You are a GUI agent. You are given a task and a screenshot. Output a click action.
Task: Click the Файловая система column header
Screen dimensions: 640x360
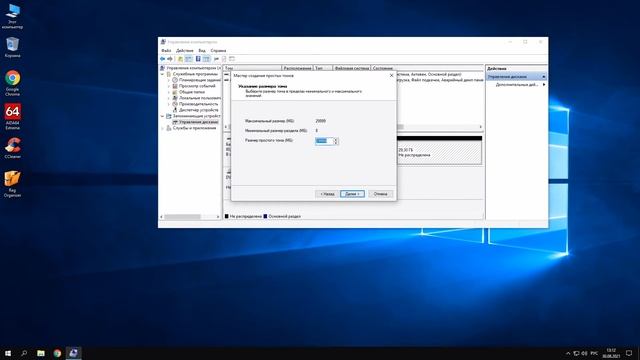click(351, 68)
